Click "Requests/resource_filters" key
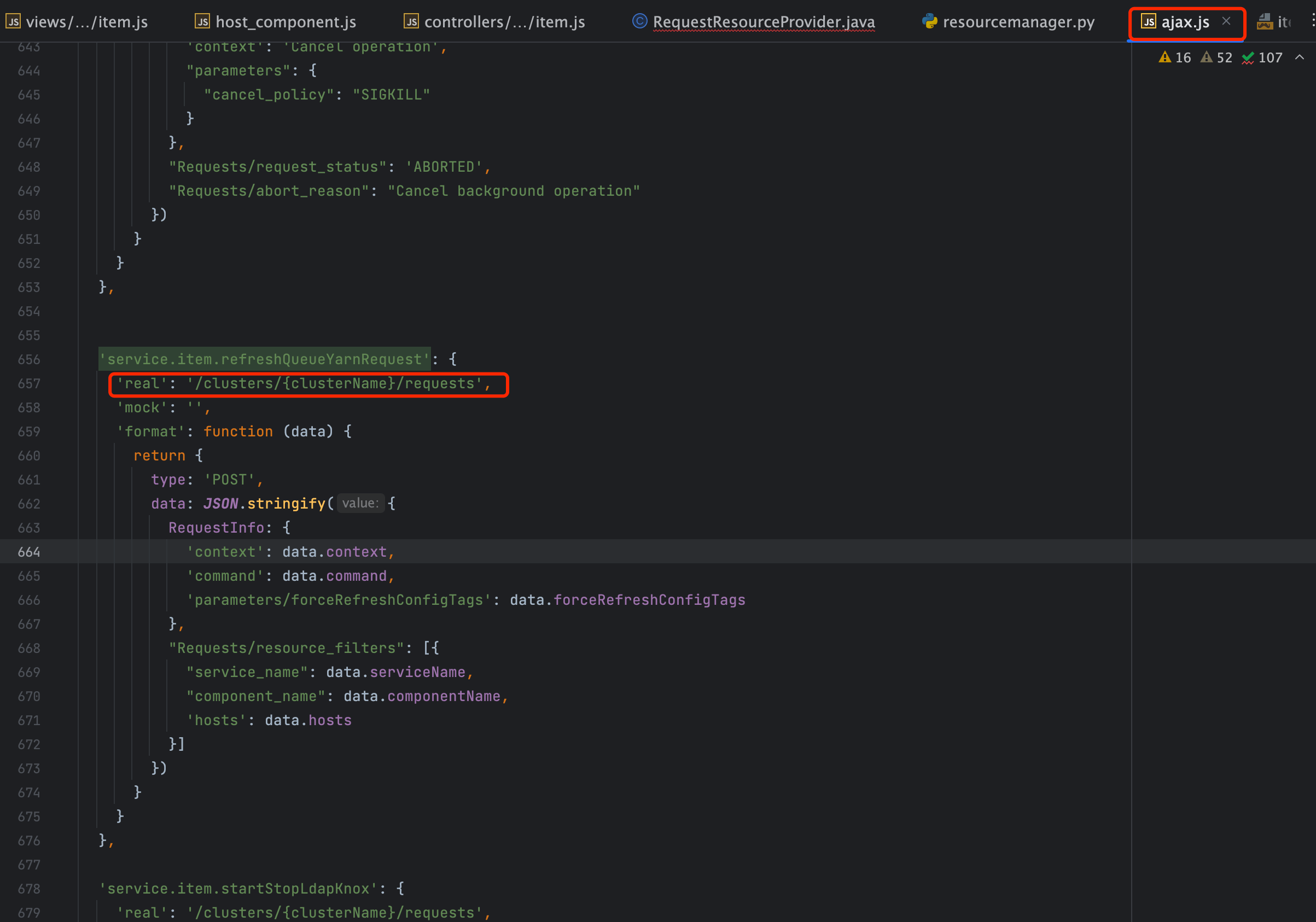 click(286, 648)
